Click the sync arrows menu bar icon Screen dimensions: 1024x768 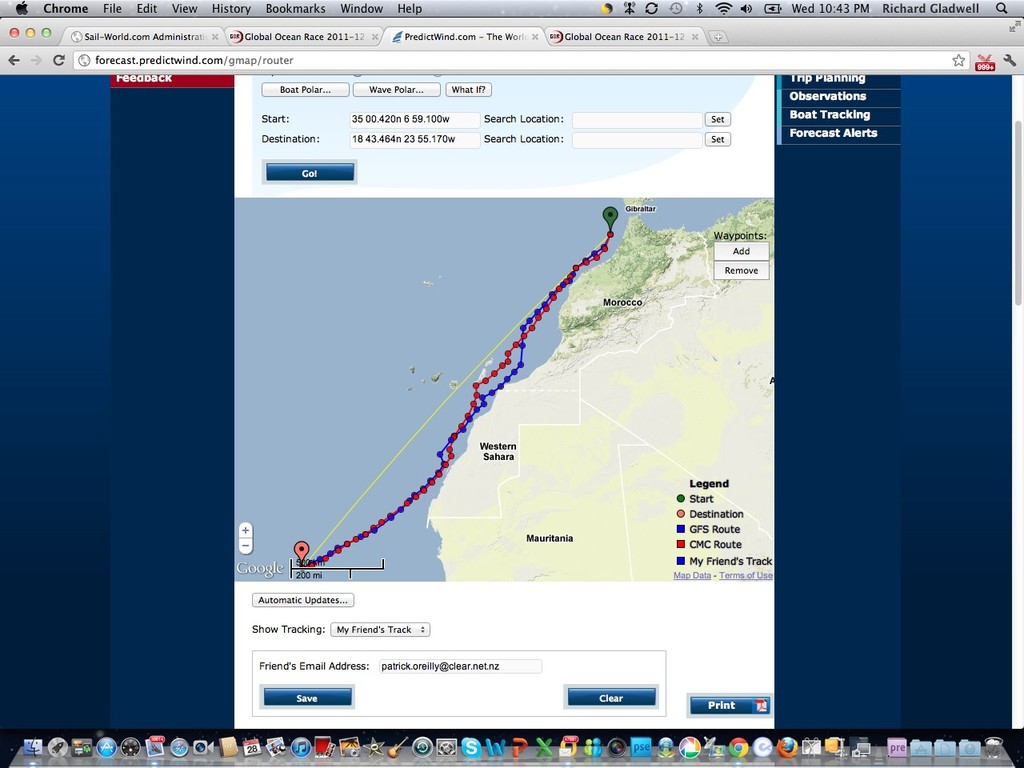point(651,8)
